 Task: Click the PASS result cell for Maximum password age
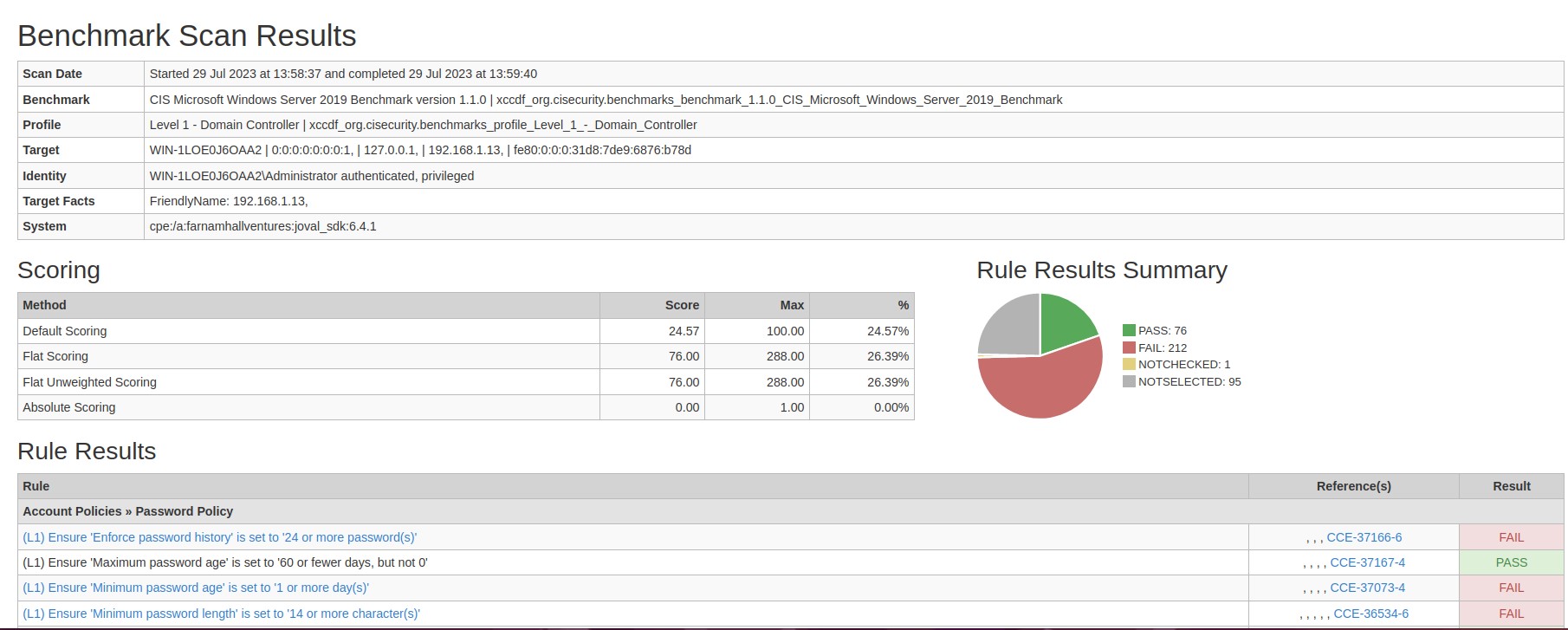(1511, 562)
